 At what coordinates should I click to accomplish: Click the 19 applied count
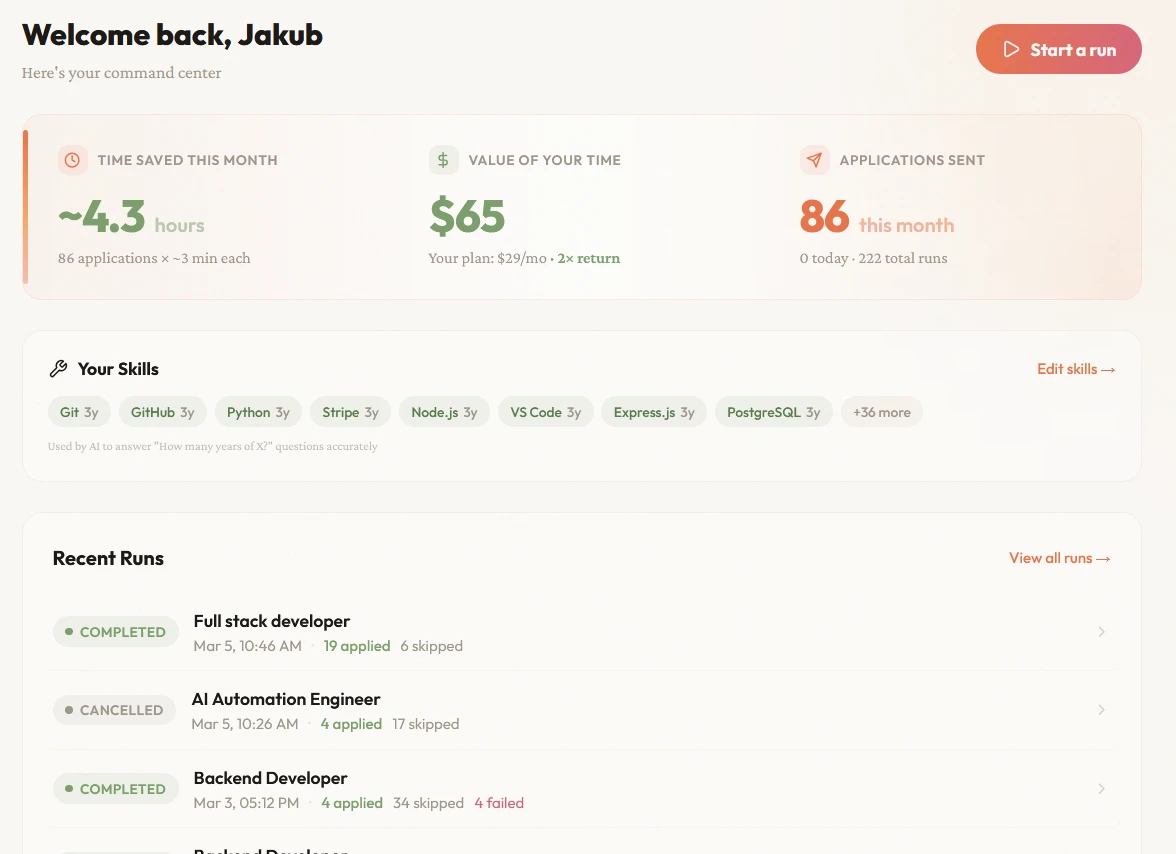(x=357, y=646)
